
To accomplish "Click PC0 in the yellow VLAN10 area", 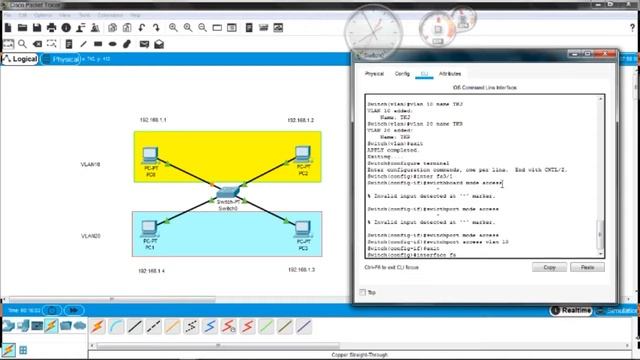I will (x=150, y=156).
